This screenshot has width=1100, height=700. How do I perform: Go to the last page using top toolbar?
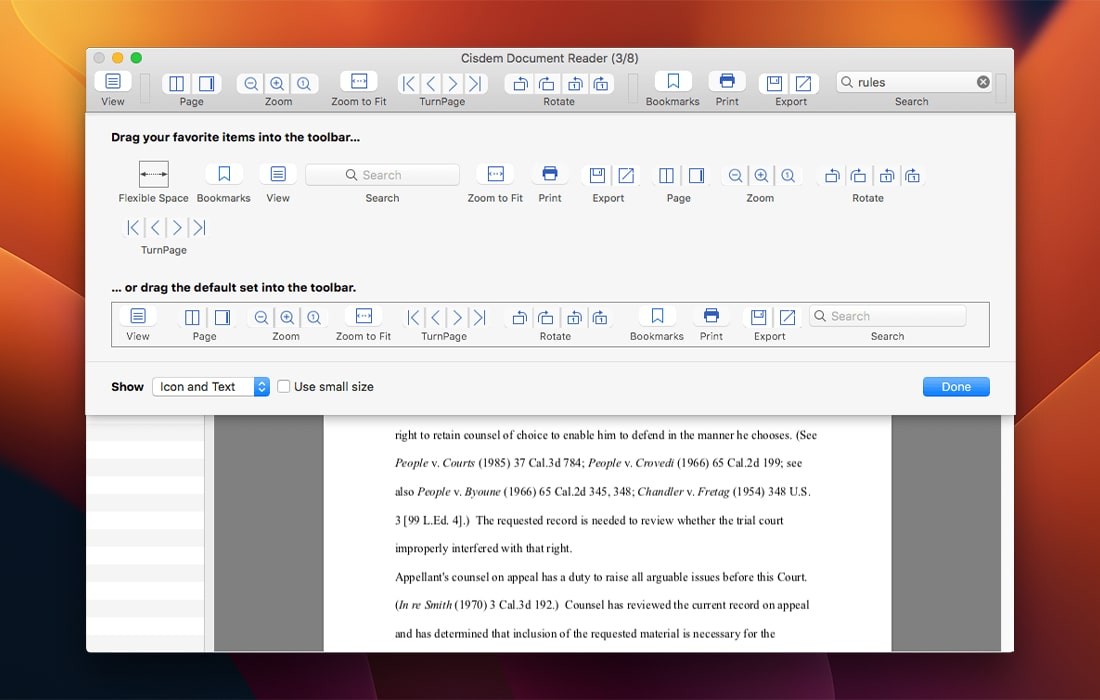pos(476,84)
